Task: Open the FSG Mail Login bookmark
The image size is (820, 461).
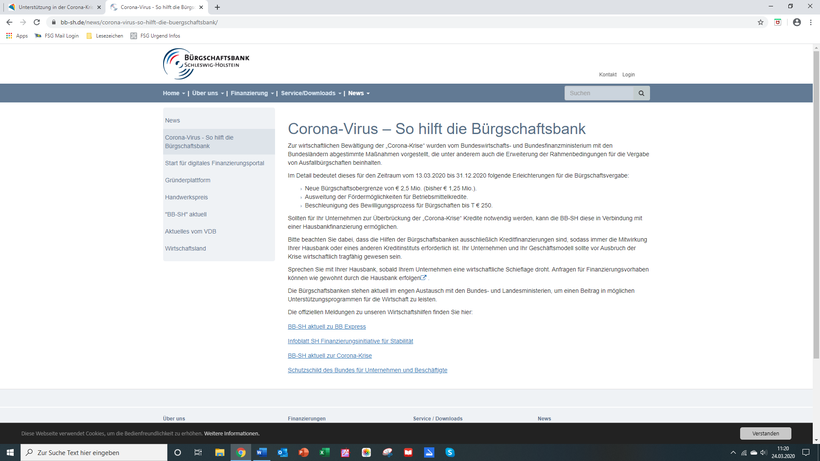Action: pyautogui.click(x=56, y=36)
